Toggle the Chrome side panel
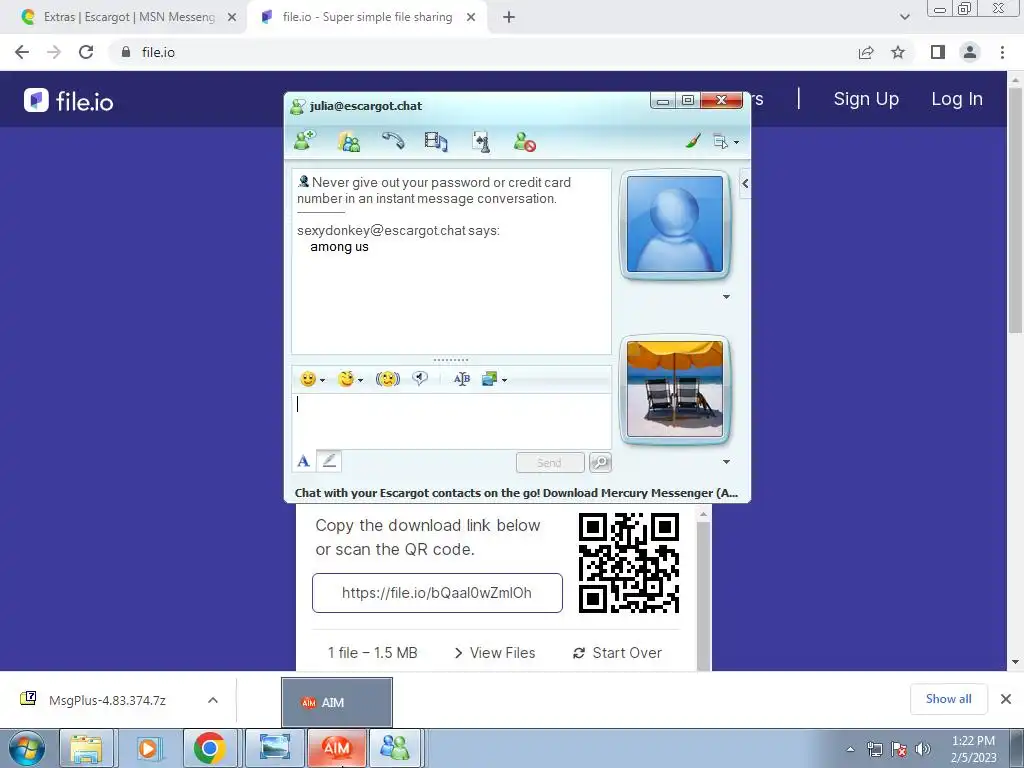Screen dimensions: 1024x768 [x=938, y=52]
